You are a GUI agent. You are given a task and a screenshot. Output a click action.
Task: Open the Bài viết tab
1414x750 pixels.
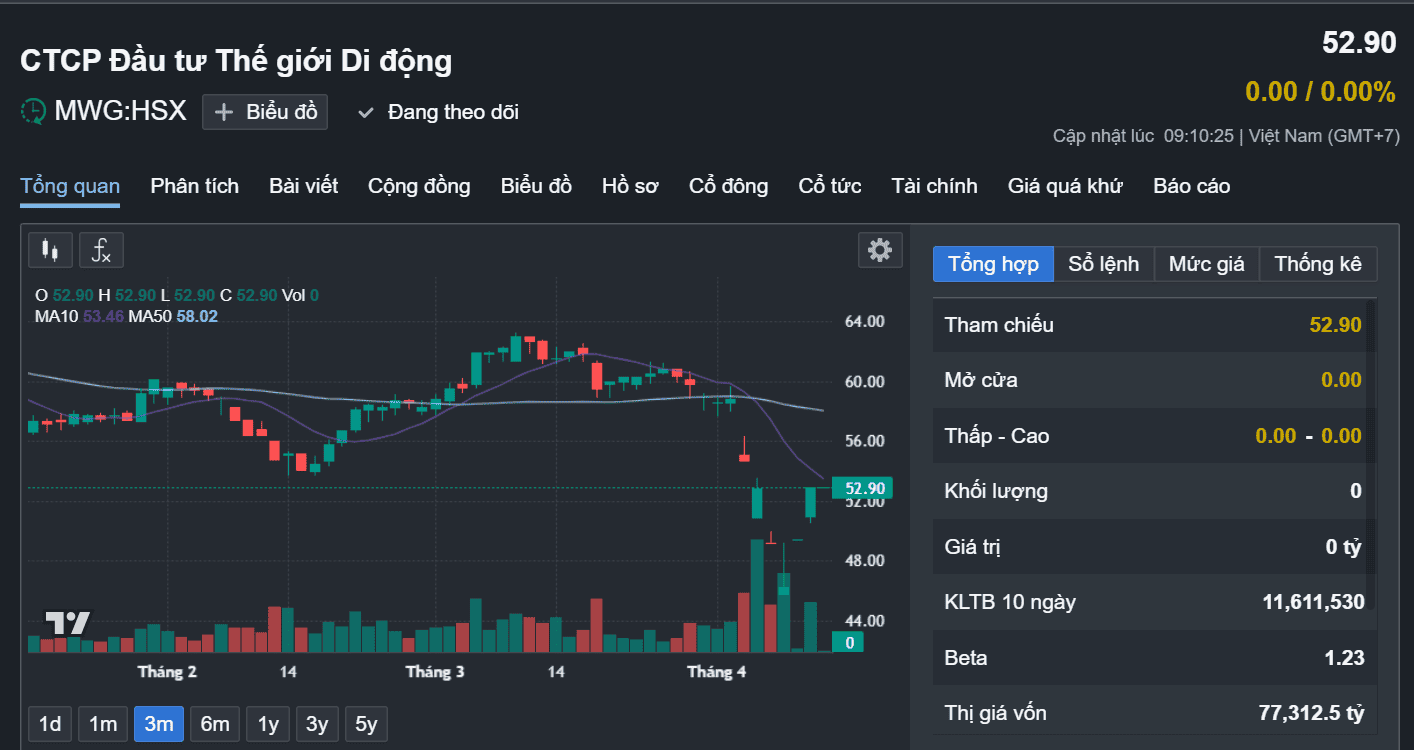pos(304,186)
